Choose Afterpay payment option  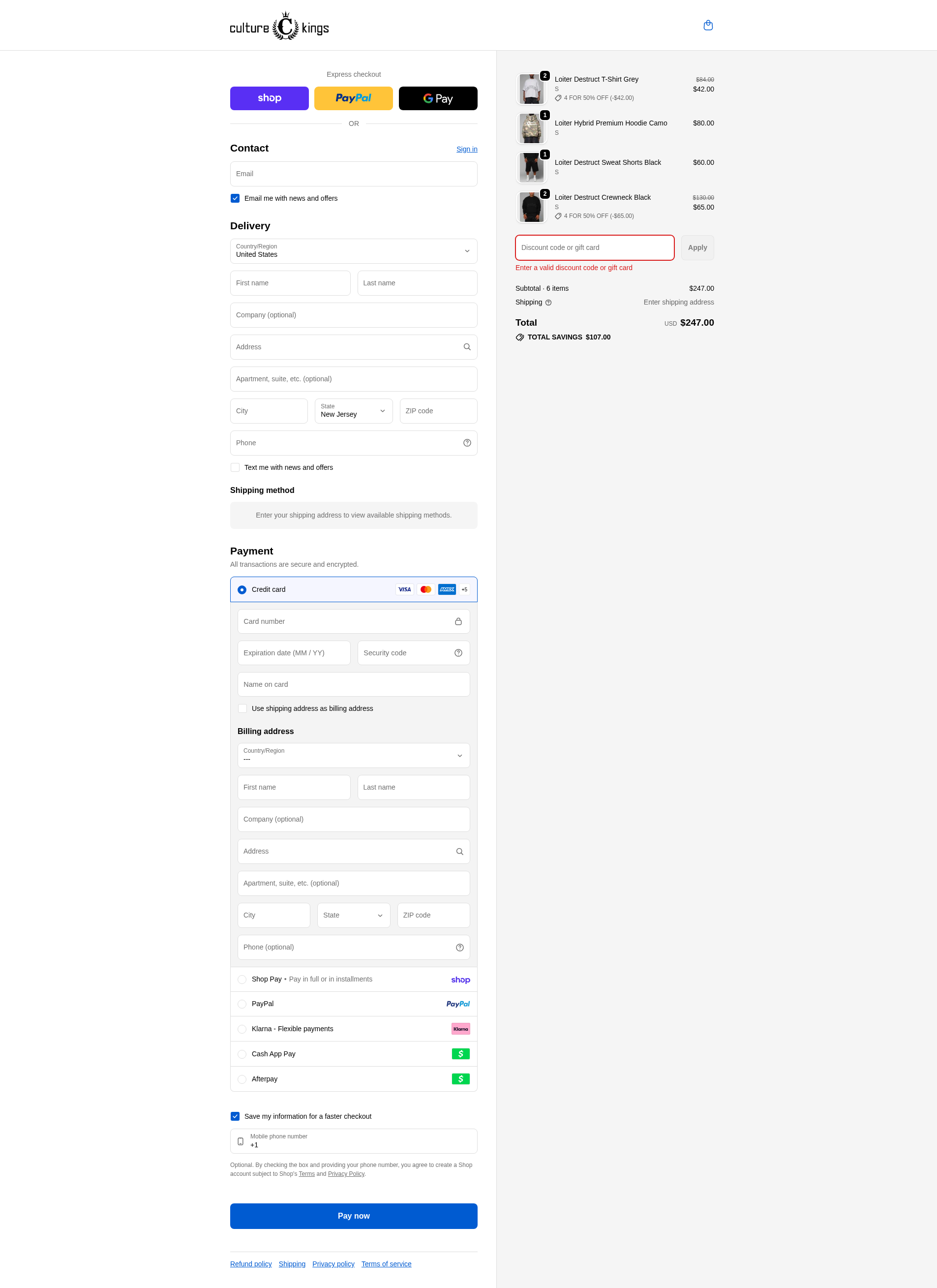tap(242, 1078)
